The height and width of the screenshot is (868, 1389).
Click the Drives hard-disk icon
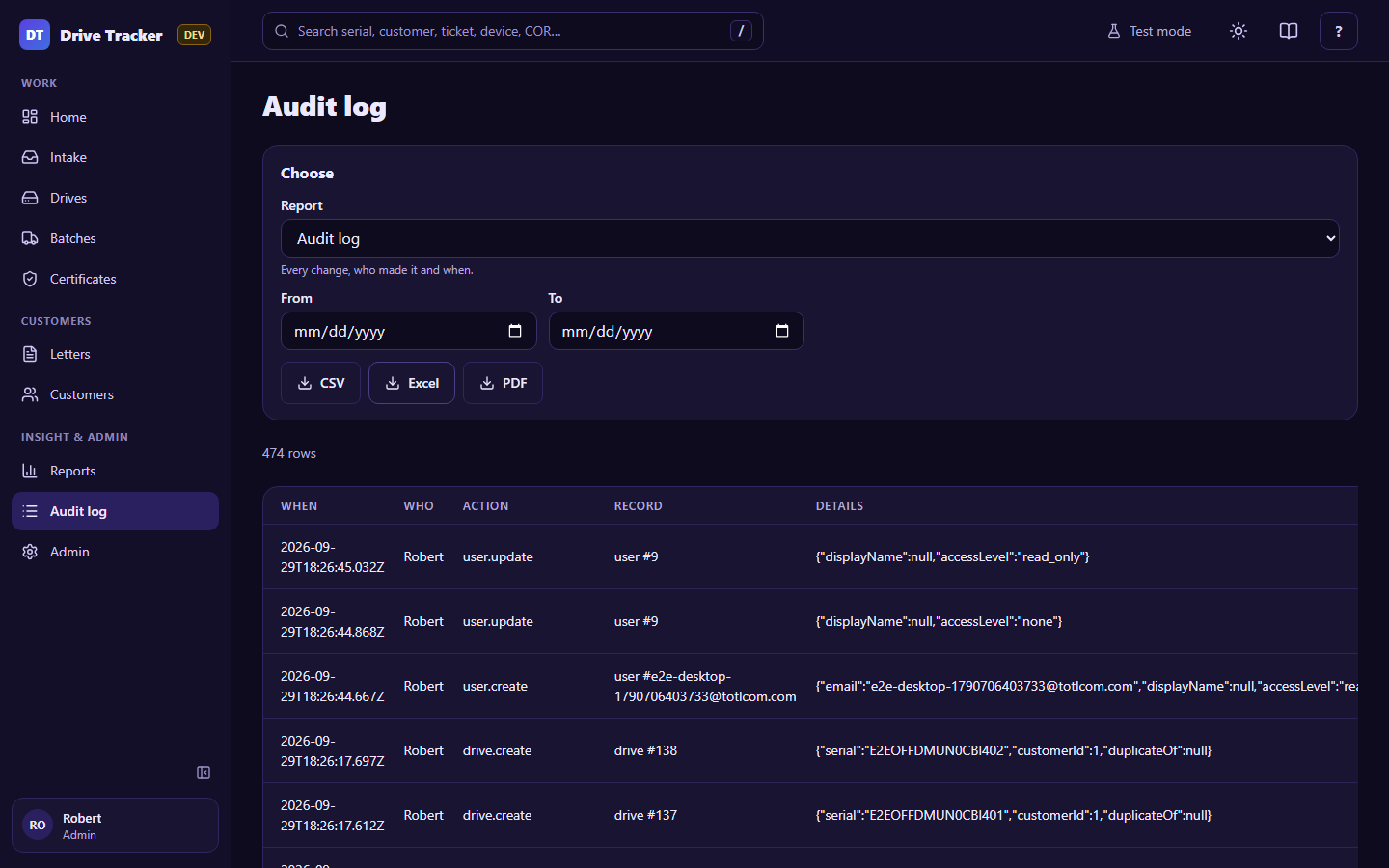click(x=30, y=198)
